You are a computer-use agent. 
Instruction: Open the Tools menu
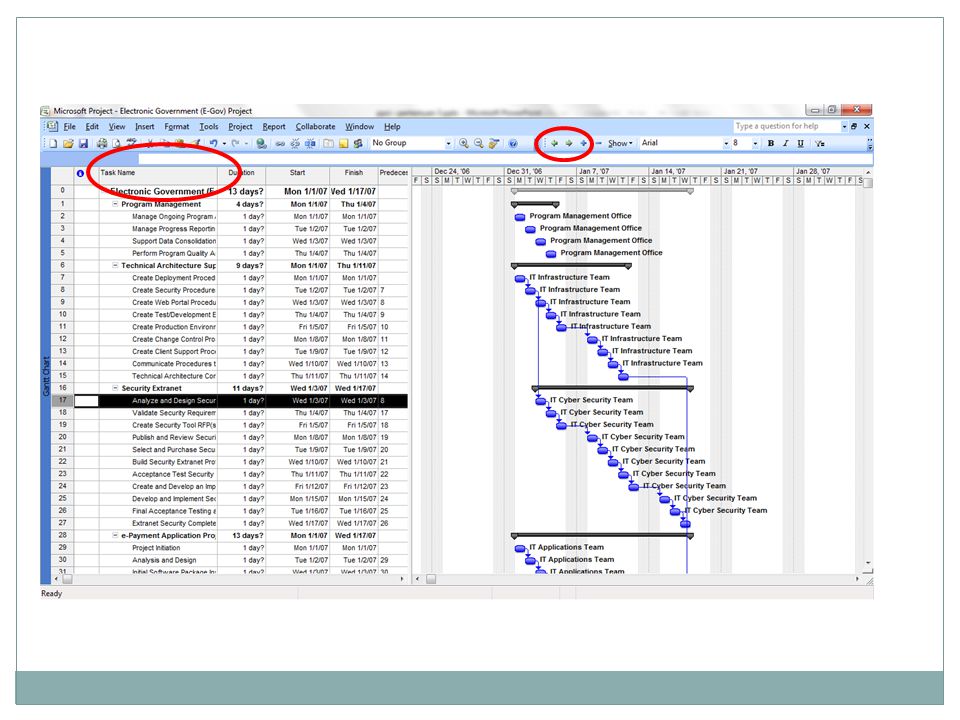tap(209, 127)
